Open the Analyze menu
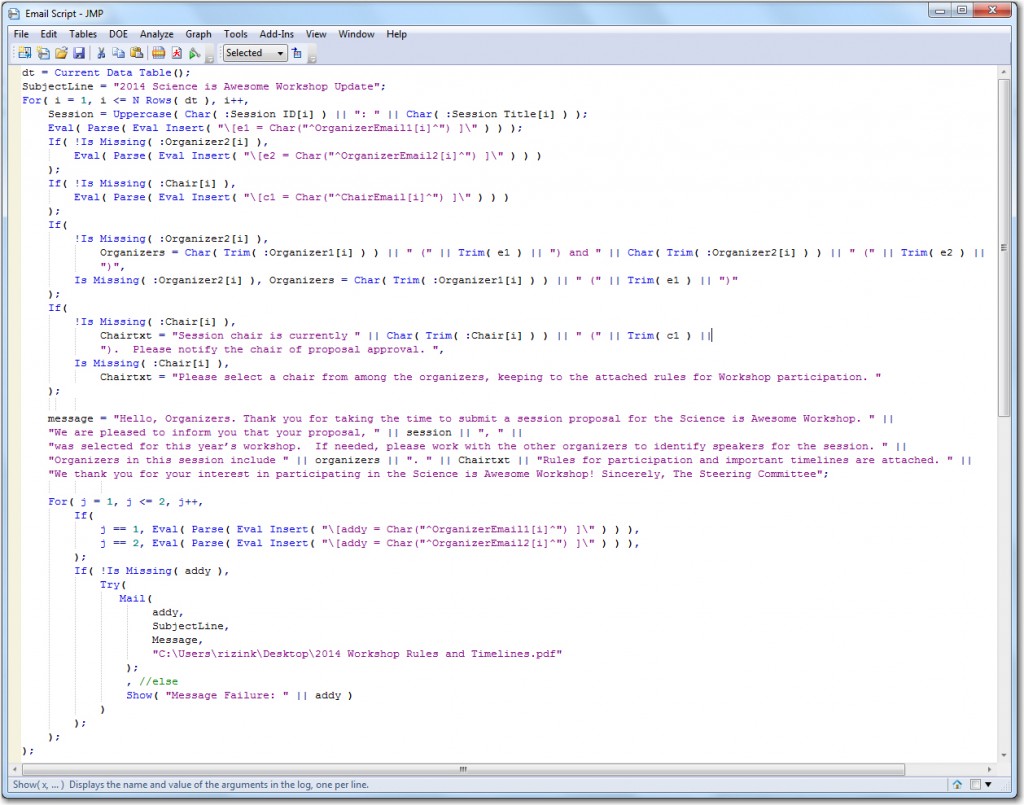 tap(156, 34)
